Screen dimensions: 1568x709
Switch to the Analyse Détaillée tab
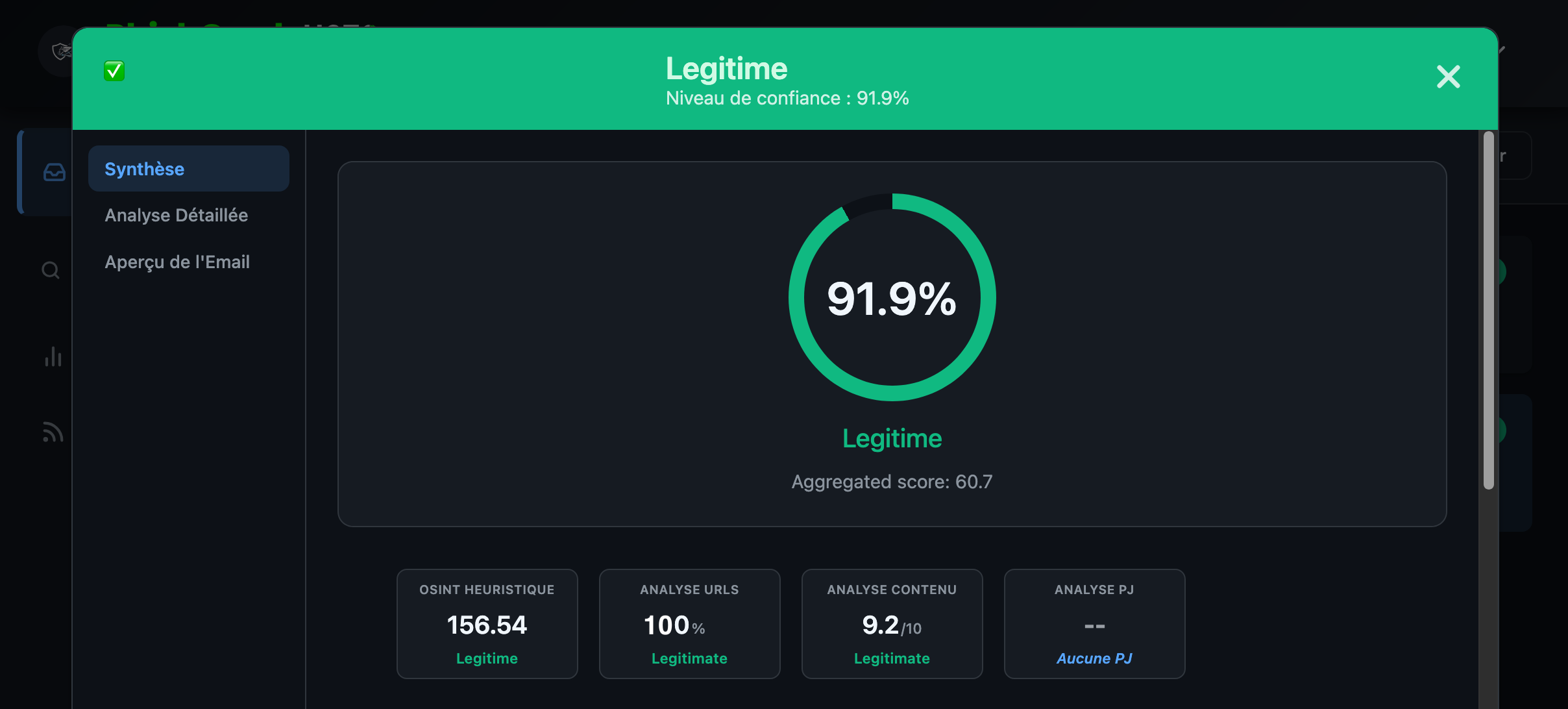176,215
